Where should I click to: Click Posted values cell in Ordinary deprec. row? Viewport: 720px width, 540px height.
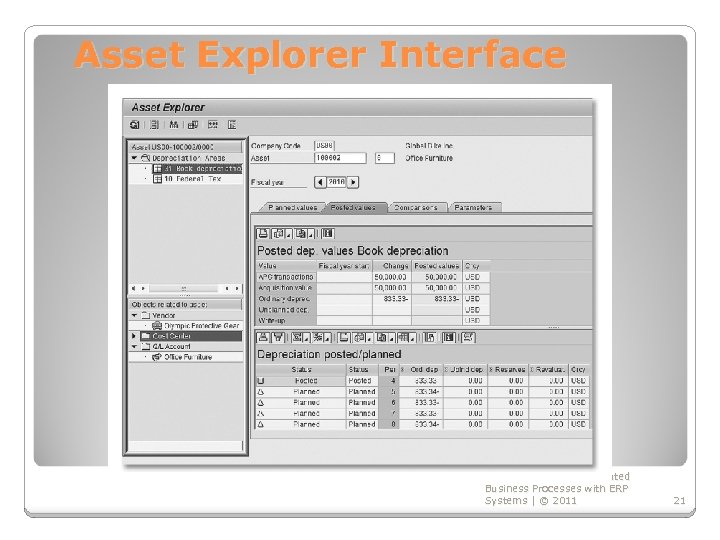(x=437, y=299)
